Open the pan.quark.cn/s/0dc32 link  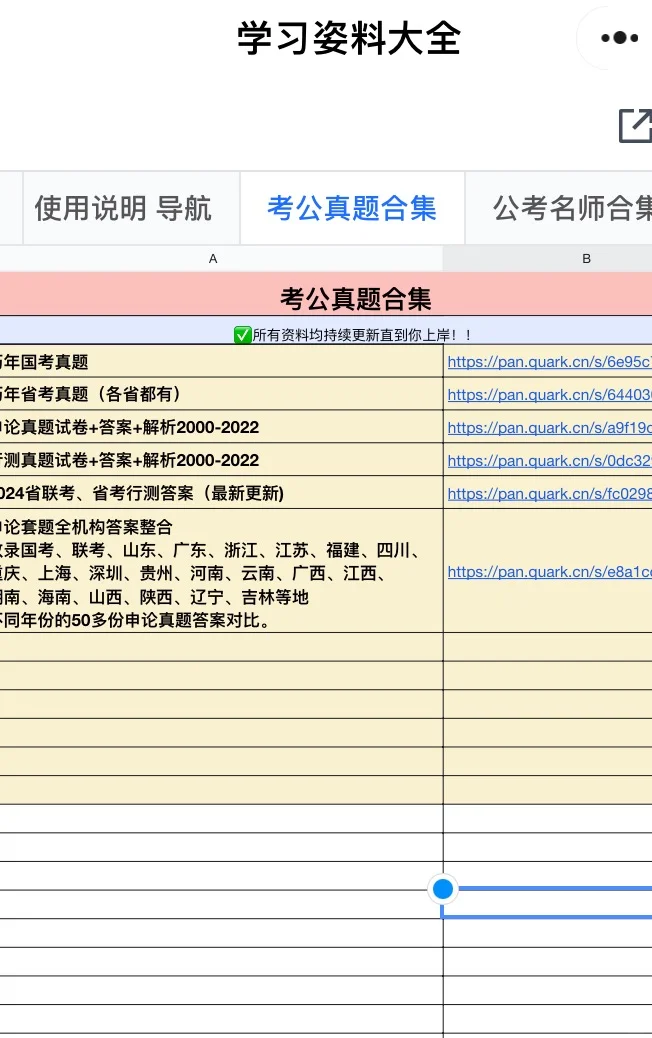(549, 461)
